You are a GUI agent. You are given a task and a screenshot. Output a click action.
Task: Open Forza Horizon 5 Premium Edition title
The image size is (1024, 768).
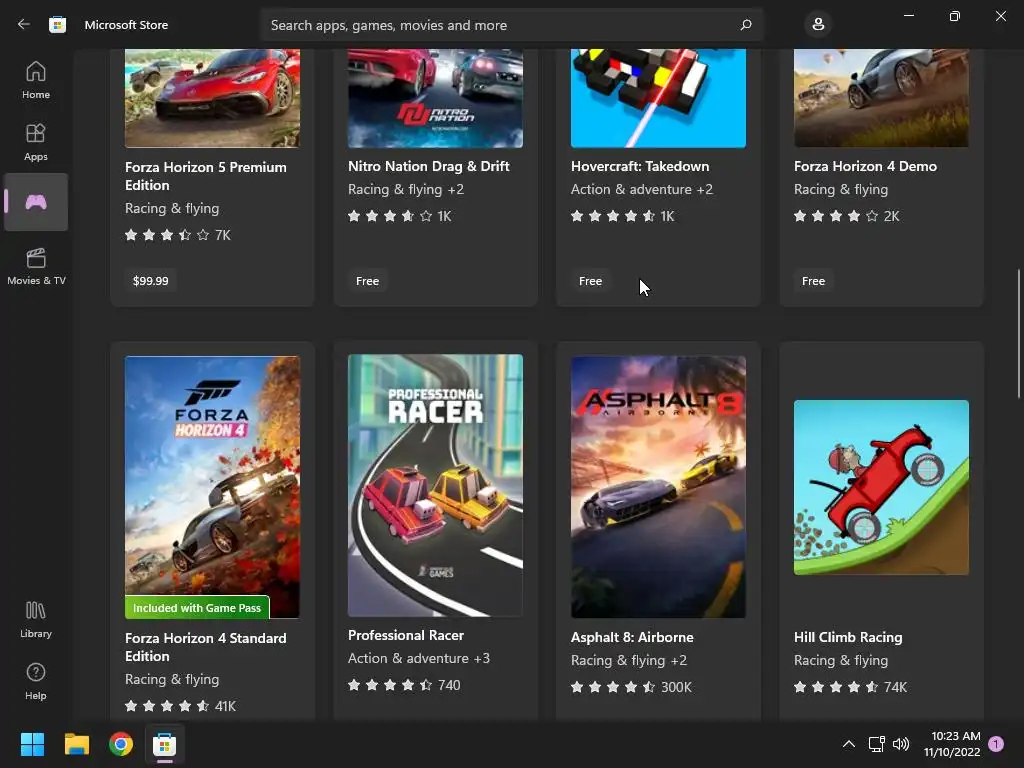point(206,176)
